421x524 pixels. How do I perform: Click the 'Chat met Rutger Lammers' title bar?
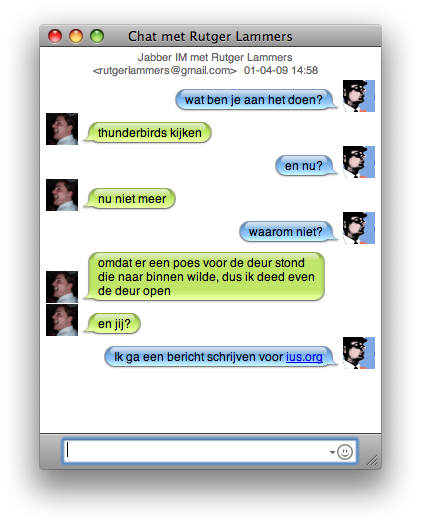[210, 36]
